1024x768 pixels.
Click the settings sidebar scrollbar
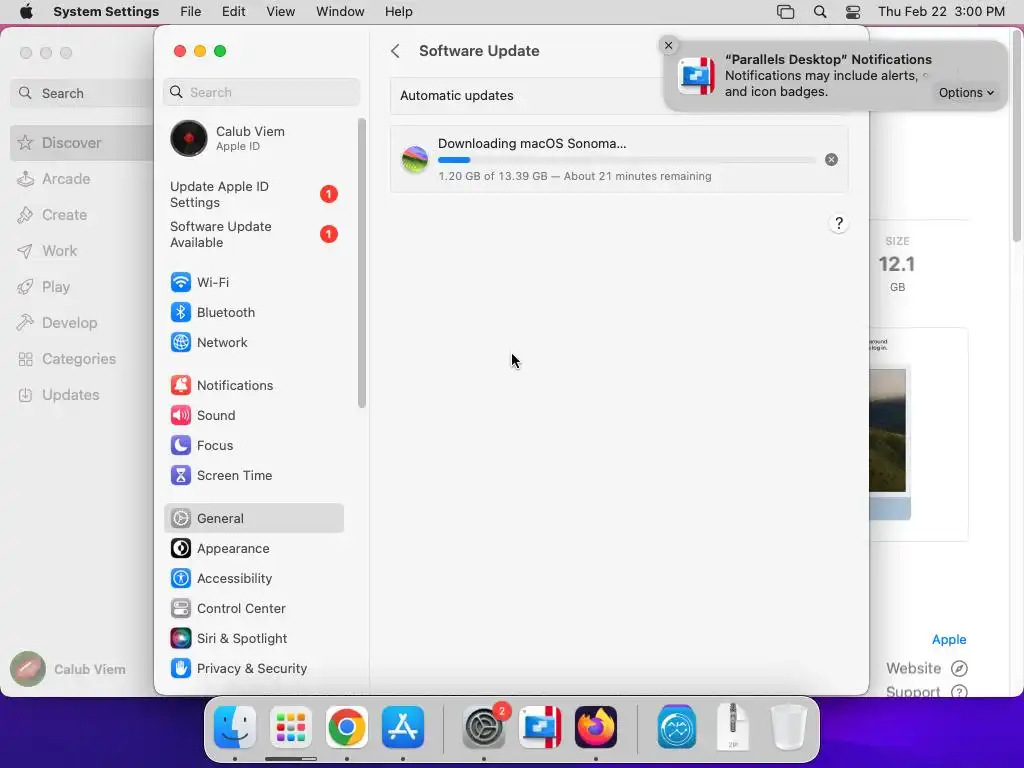(362, 263)
